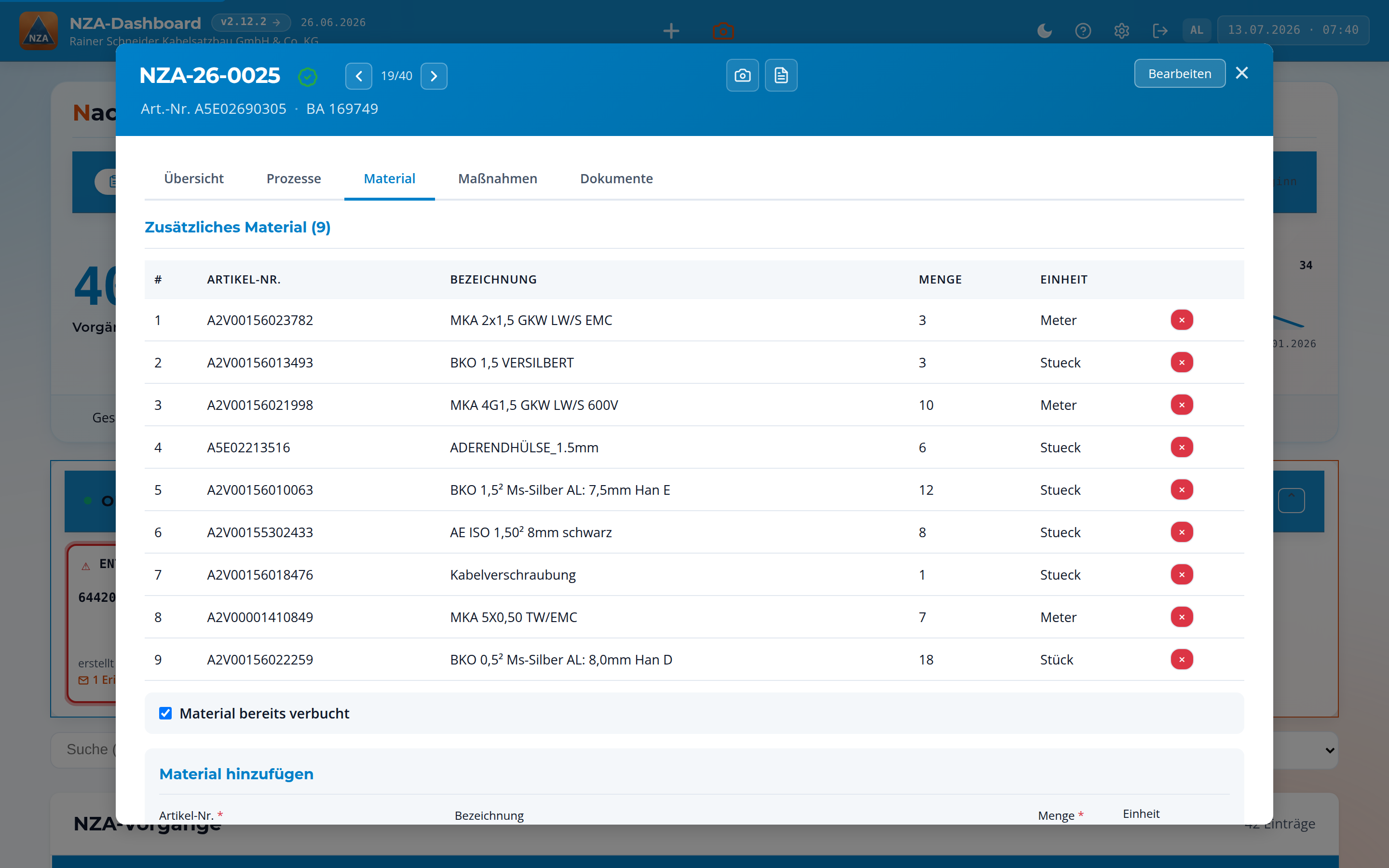
Task: Delete material row BKO 0,5² Ms-Silber Han D
Action: (1182, 660)
